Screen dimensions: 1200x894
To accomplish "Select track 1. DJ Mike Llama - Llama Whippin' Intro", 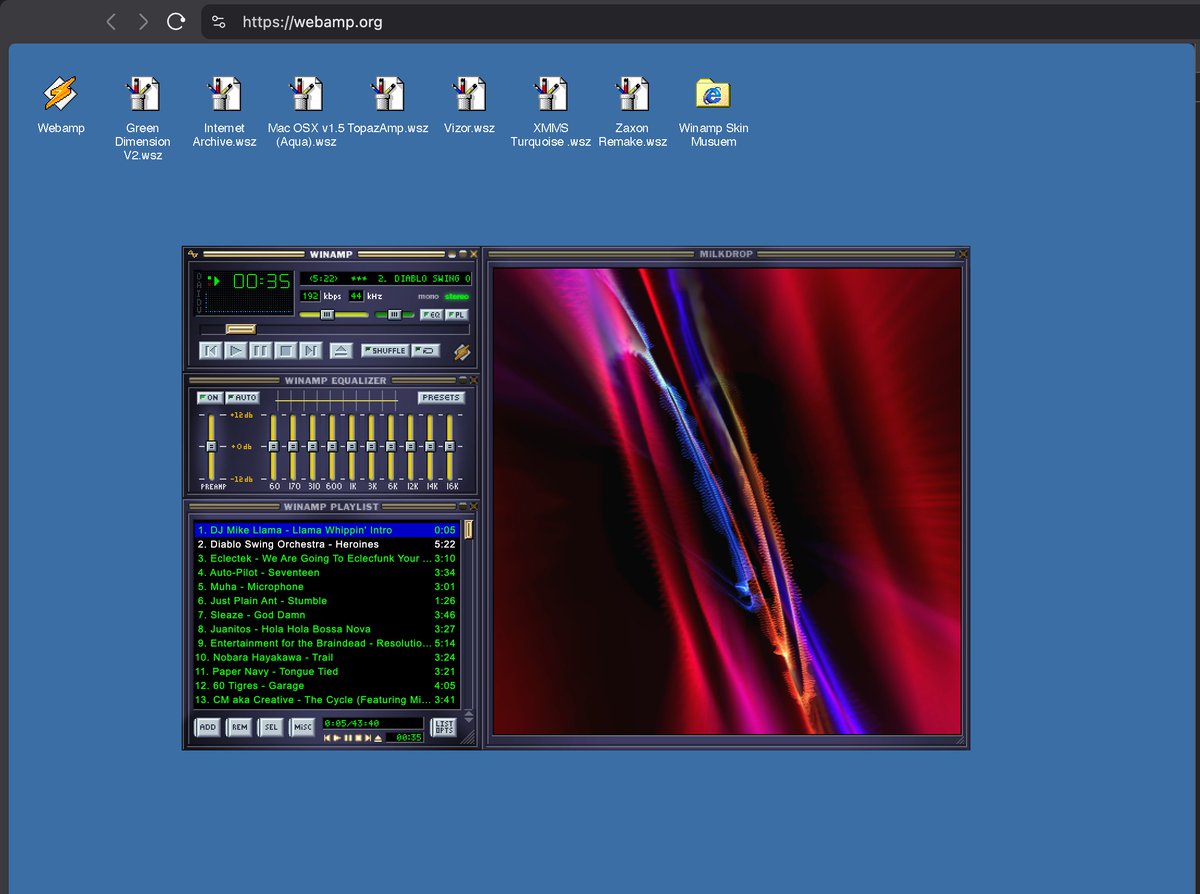I will (x=326, y=530).
